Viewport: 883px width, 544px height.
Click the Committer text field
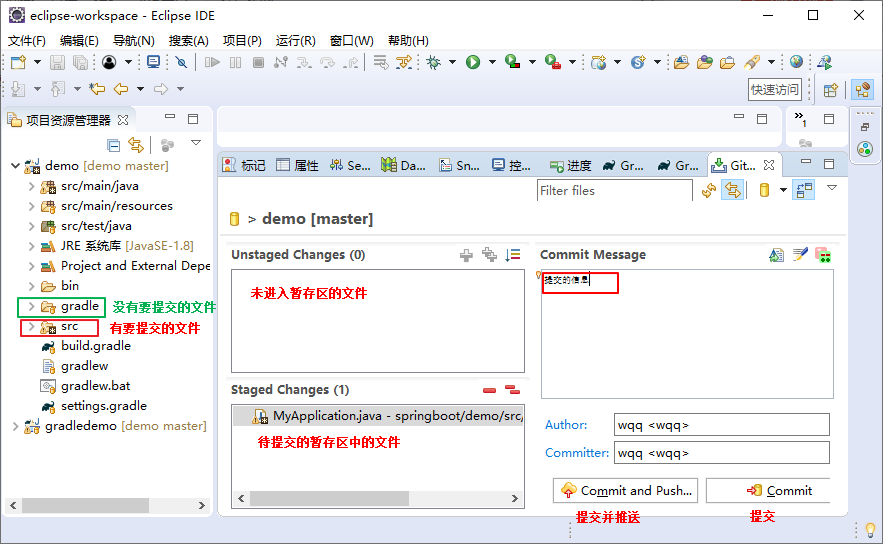pyautogui.click(x=721, y=453)
